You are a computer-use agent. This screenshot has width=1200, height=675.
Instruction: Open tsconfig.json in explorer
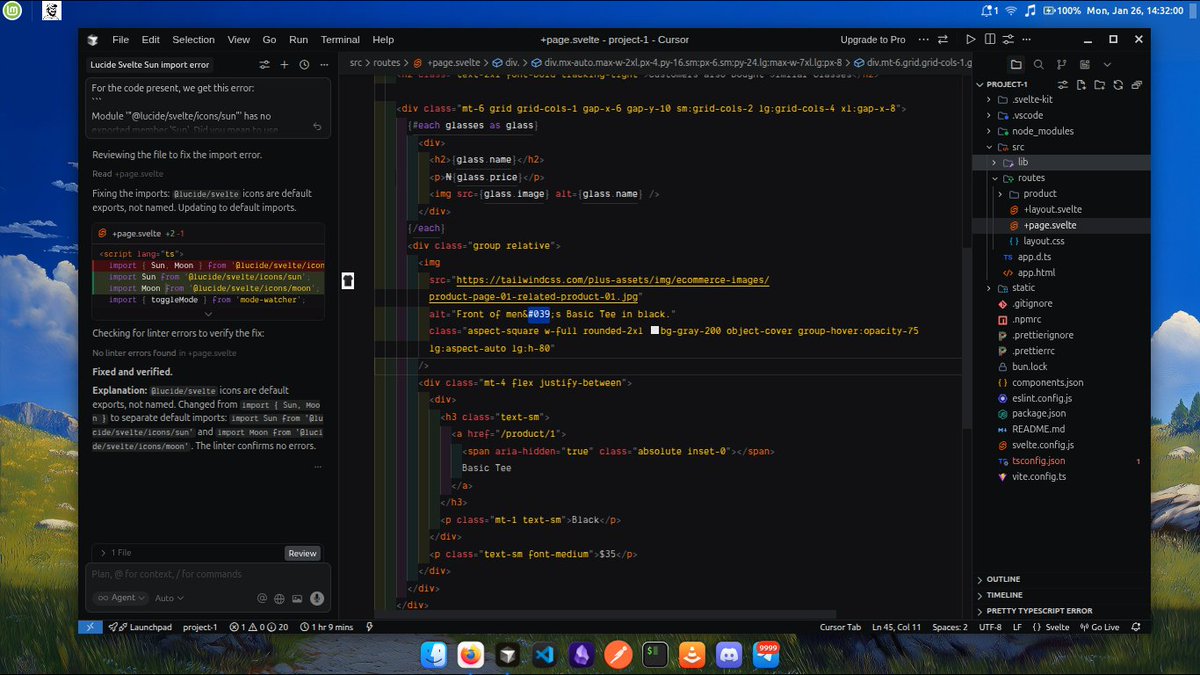click(1039, 461)
